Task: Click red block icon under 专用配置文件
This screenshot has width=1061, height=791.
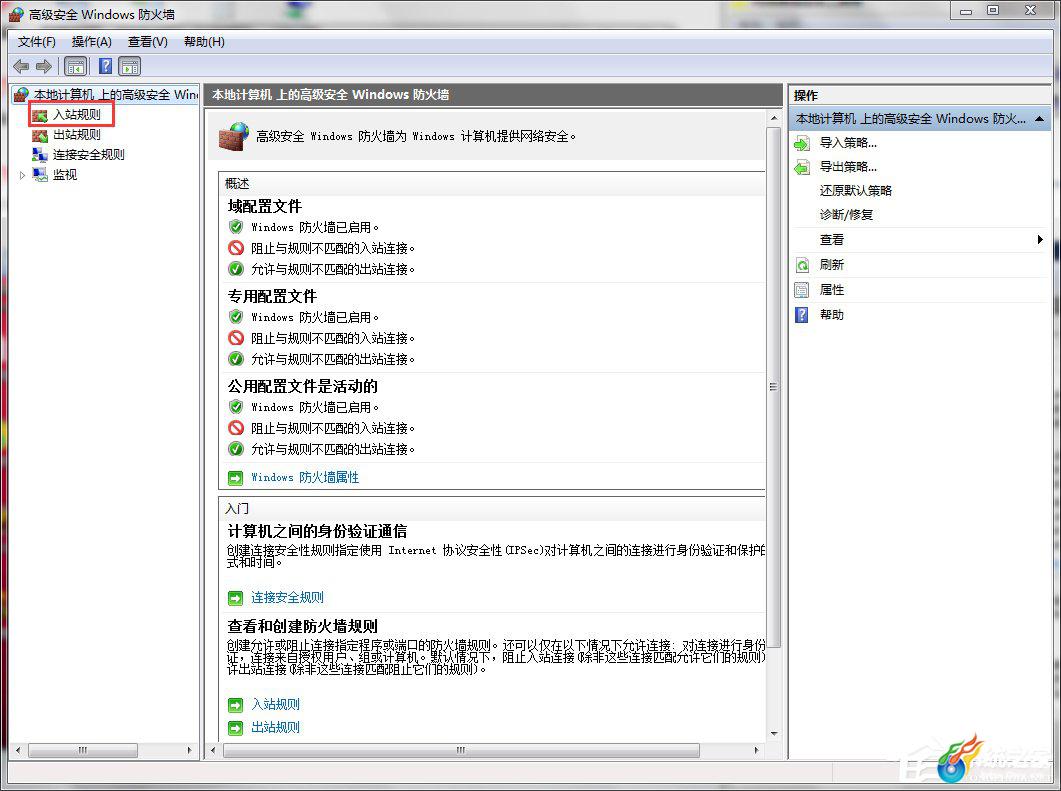Action: [x=235, y=338]
